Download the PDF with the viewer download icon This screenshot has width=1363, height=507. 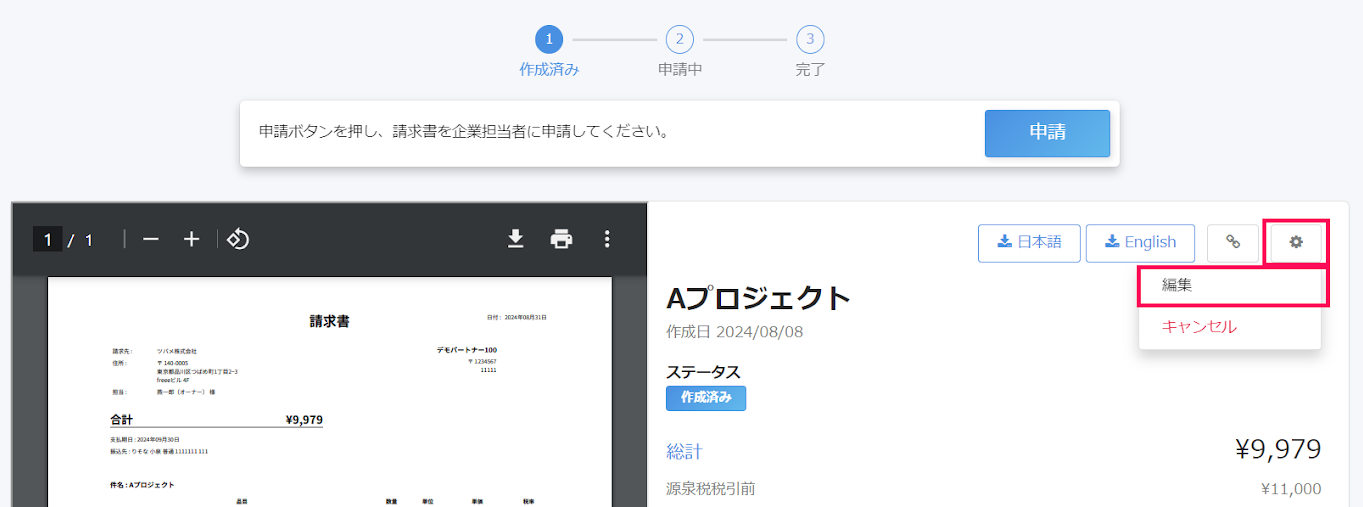516,239
